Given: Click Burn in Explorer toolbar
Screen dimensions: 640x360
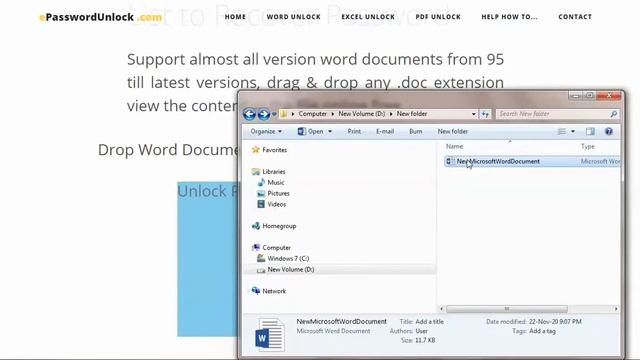Looking at the screenshot, I should point(416,131).
